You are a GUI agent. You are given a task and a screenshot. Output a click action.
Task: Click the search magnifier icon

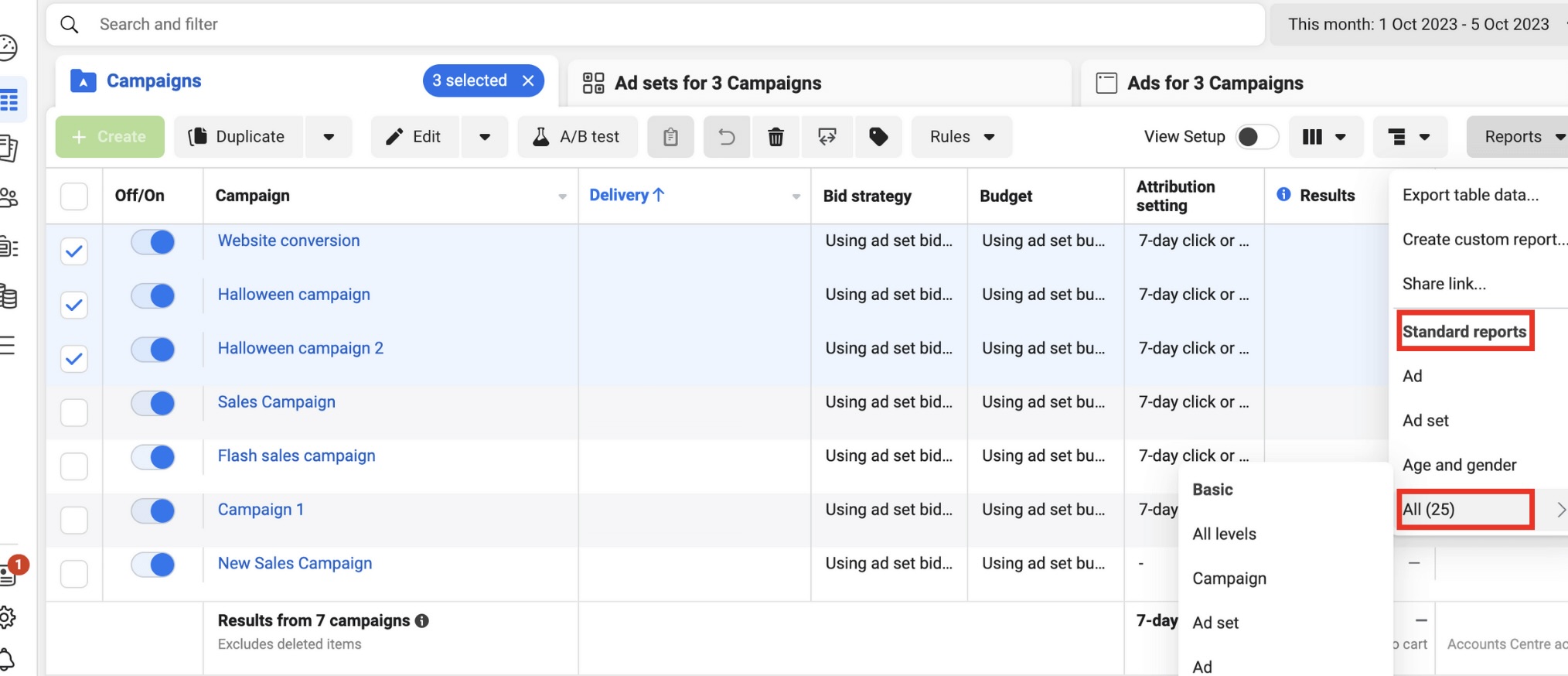pos(70,25)
